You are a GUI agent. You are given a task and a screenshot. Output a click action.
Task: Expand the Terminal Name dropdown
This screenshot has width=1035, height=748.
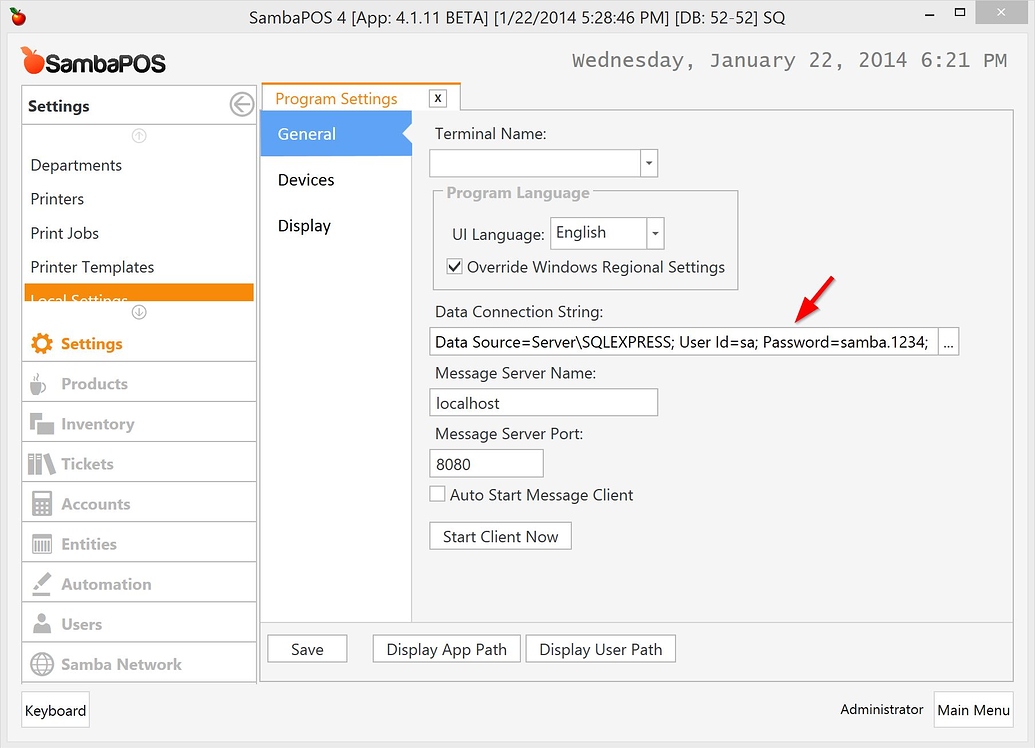tap(647, 161)
